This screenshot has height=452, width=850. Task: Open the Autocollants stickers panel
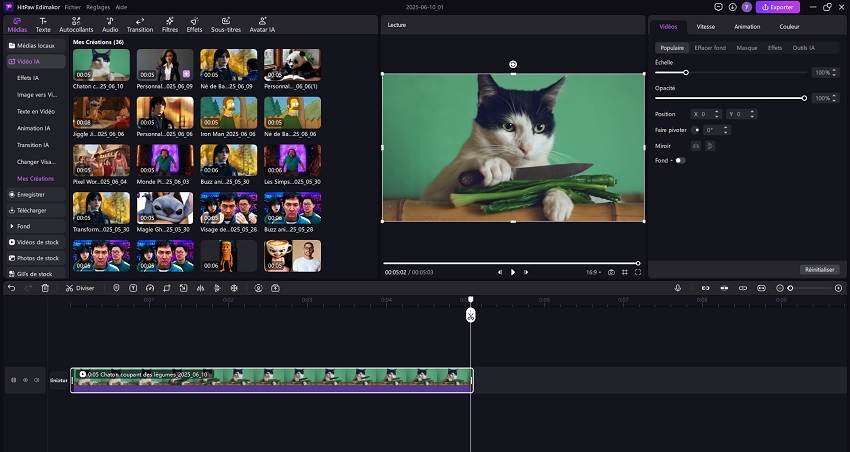point(76,25)
